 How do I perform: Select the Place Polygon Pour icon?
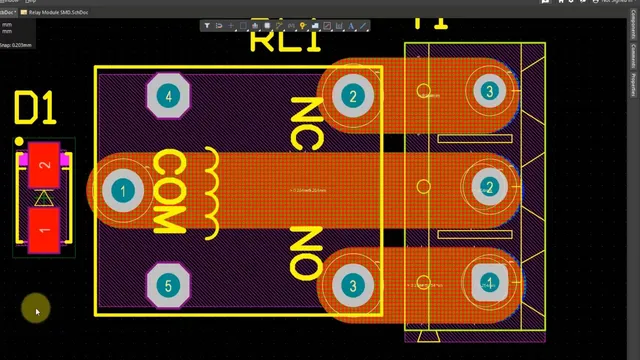(x=315, y=26)
